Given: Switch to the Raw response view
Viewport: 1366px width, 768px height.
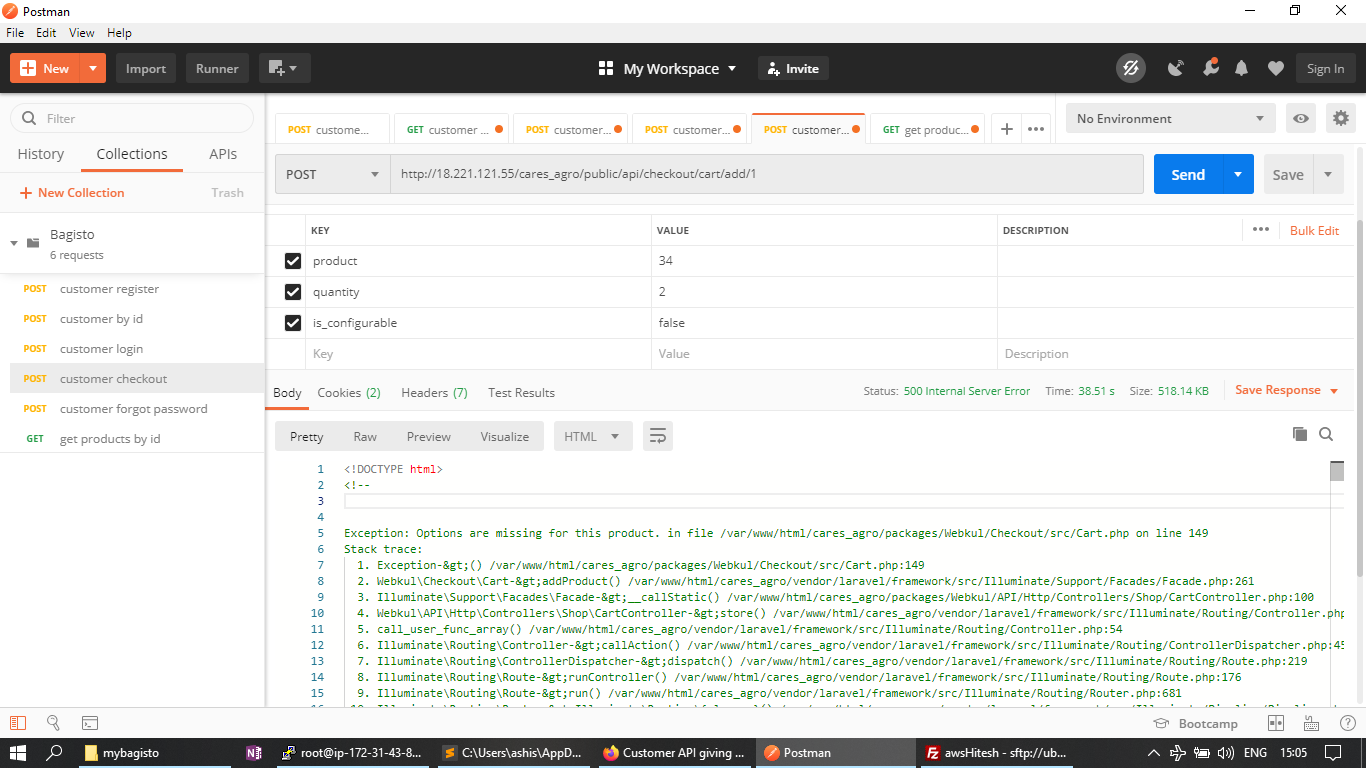Looking at the screenshot, I should pos(365,436).
